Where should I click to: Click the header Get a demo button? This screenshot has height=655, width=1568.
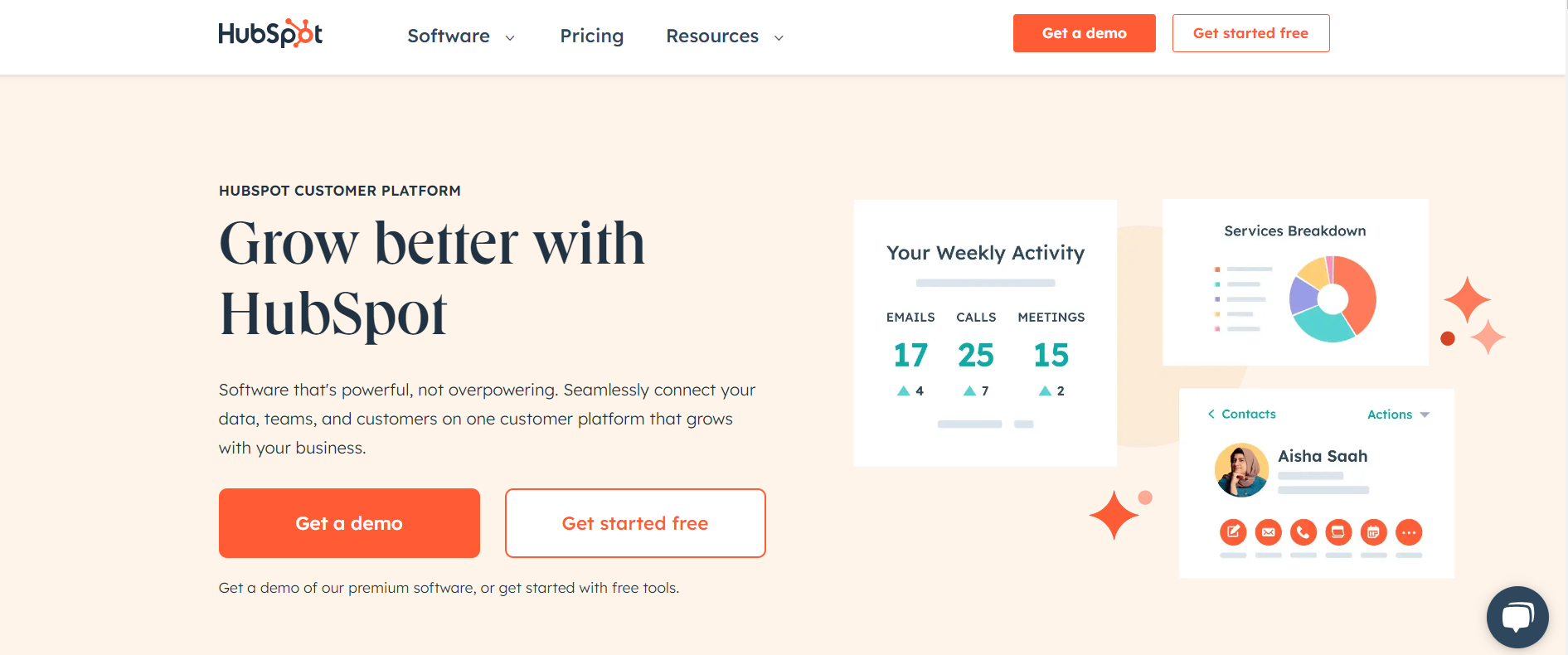[x=1085, y=33]
